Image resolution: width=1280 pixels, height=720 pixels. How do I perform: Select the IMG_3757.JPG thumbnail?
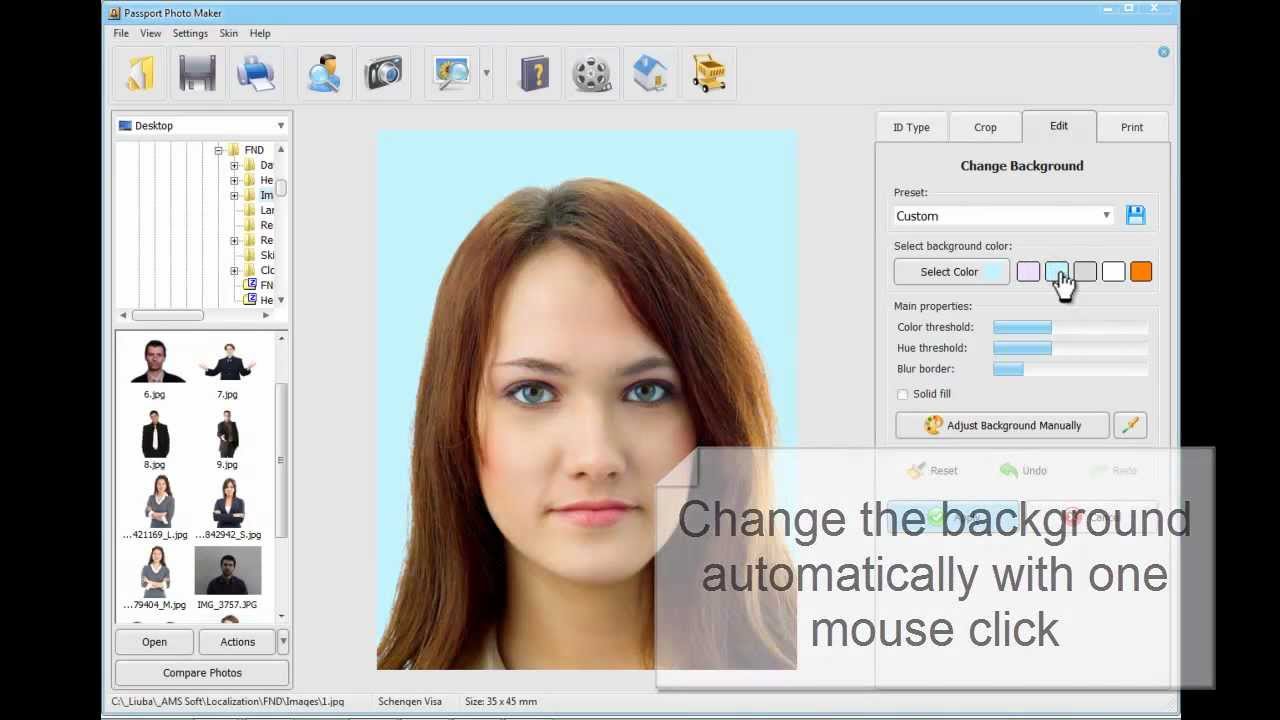(228, 579)
